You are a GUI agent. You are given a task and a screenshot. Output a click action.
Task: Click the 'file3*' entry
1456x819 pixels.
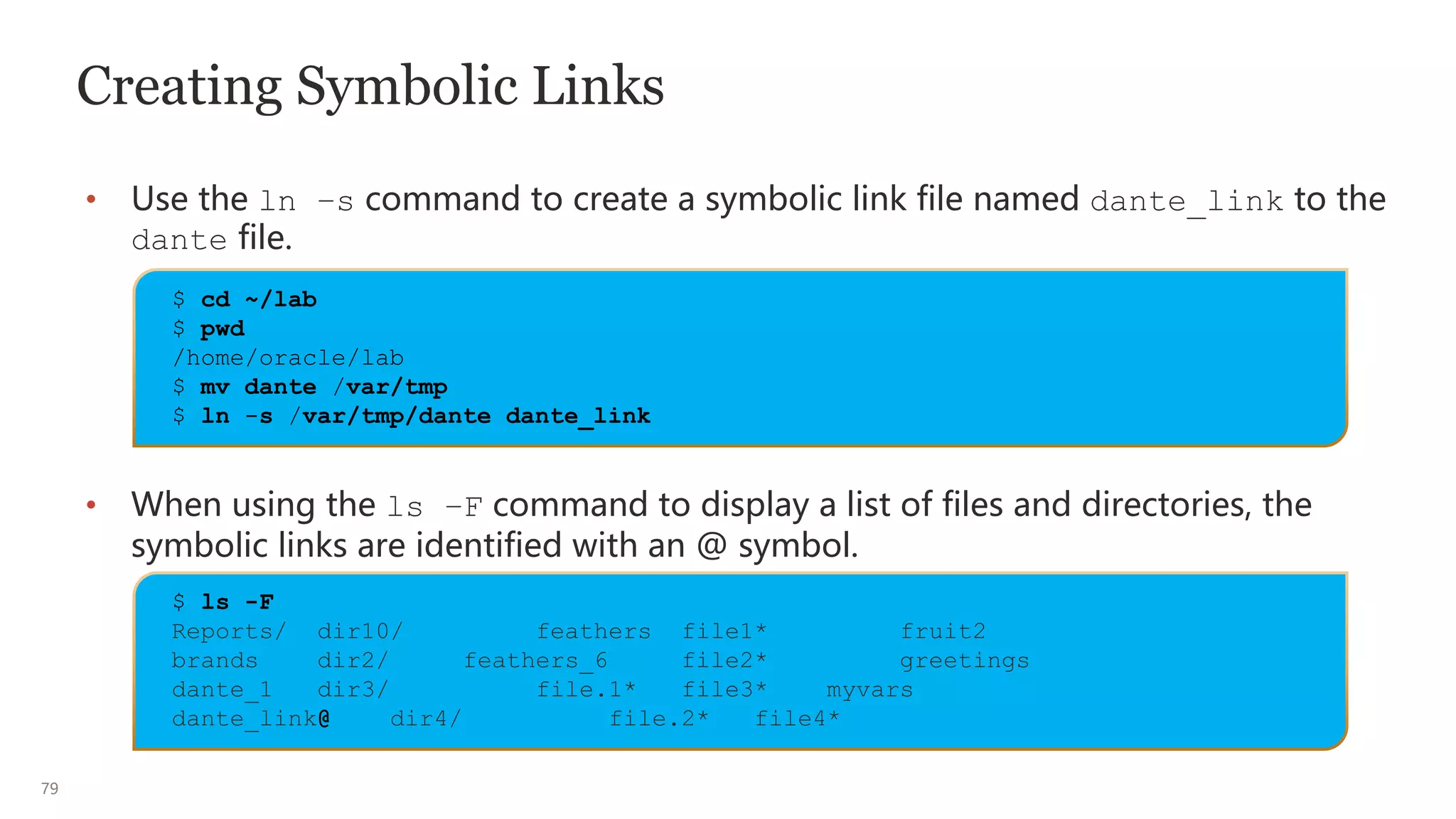pyautogui.click(x=724, y=690)
